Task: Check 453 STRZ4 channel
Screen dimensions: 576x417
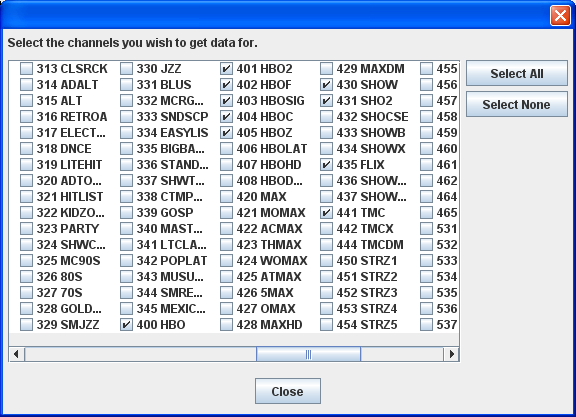Action: click(326, 309)
